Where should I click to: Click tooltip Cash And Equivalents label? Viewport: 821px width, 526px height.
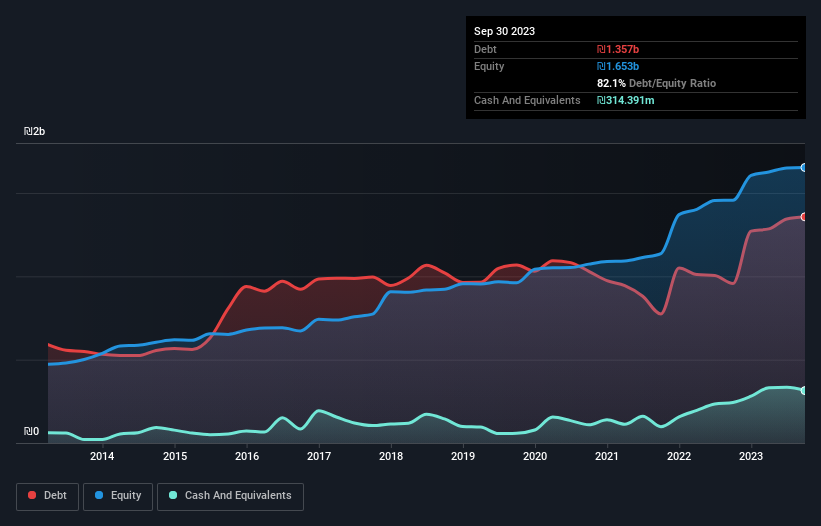pyautogui.click(x=527, y=100)
